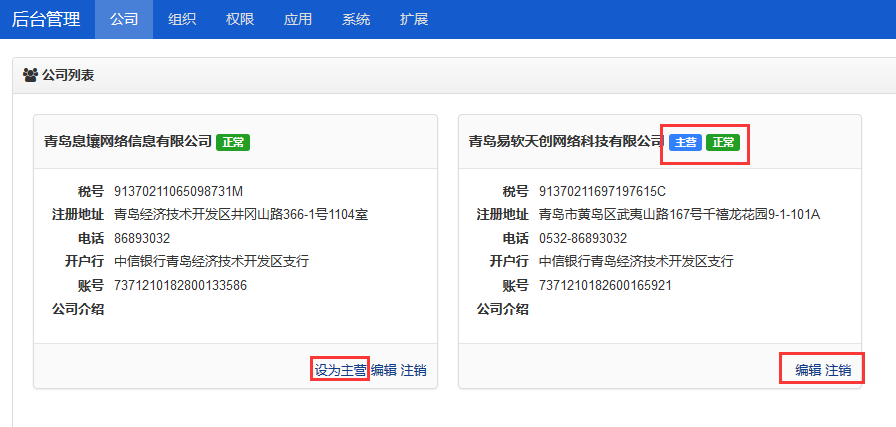
Task: Open the 公司 navigation tab
Action: coord(124,19)
